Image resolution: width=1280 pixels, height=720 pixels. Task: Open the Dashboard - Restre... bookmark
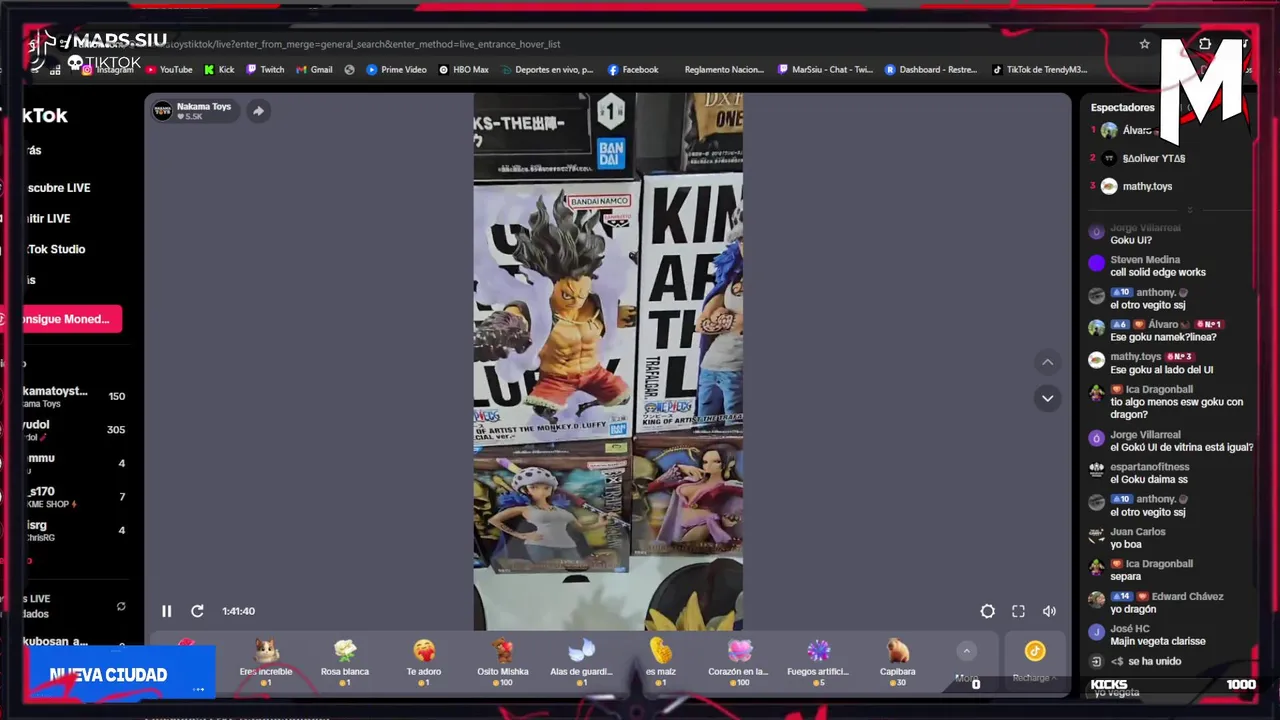(931, 70)
